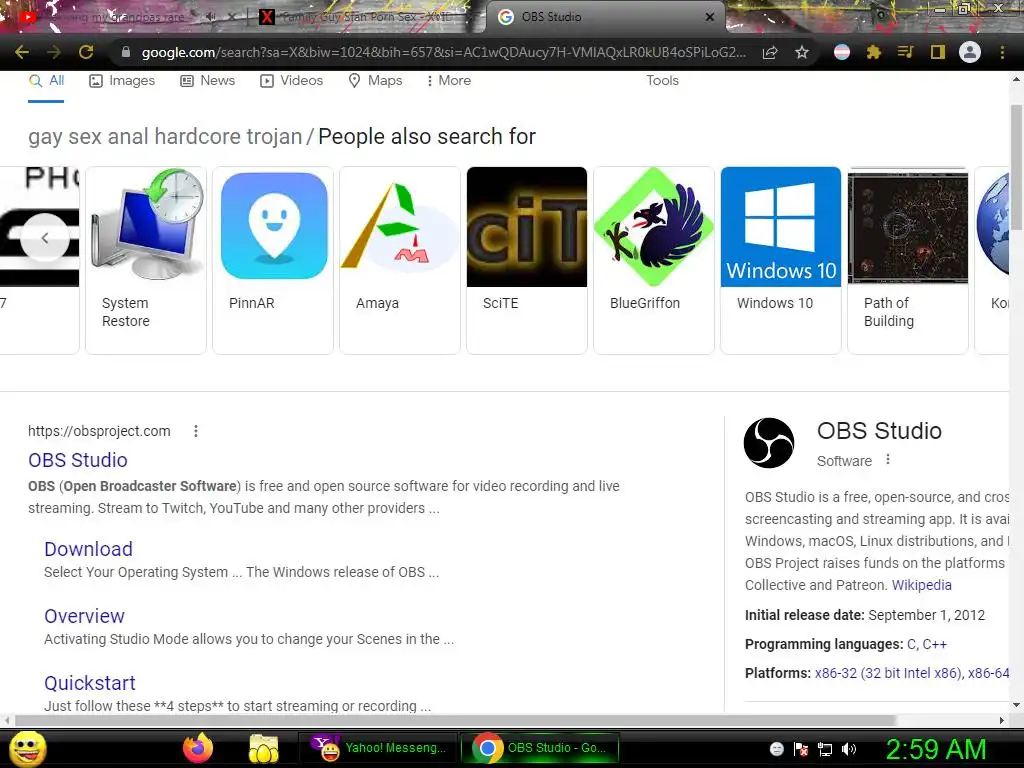The height and width of the screenshot is (768, 1024).
Task: Switch to the News search tab
Action: 207,81
